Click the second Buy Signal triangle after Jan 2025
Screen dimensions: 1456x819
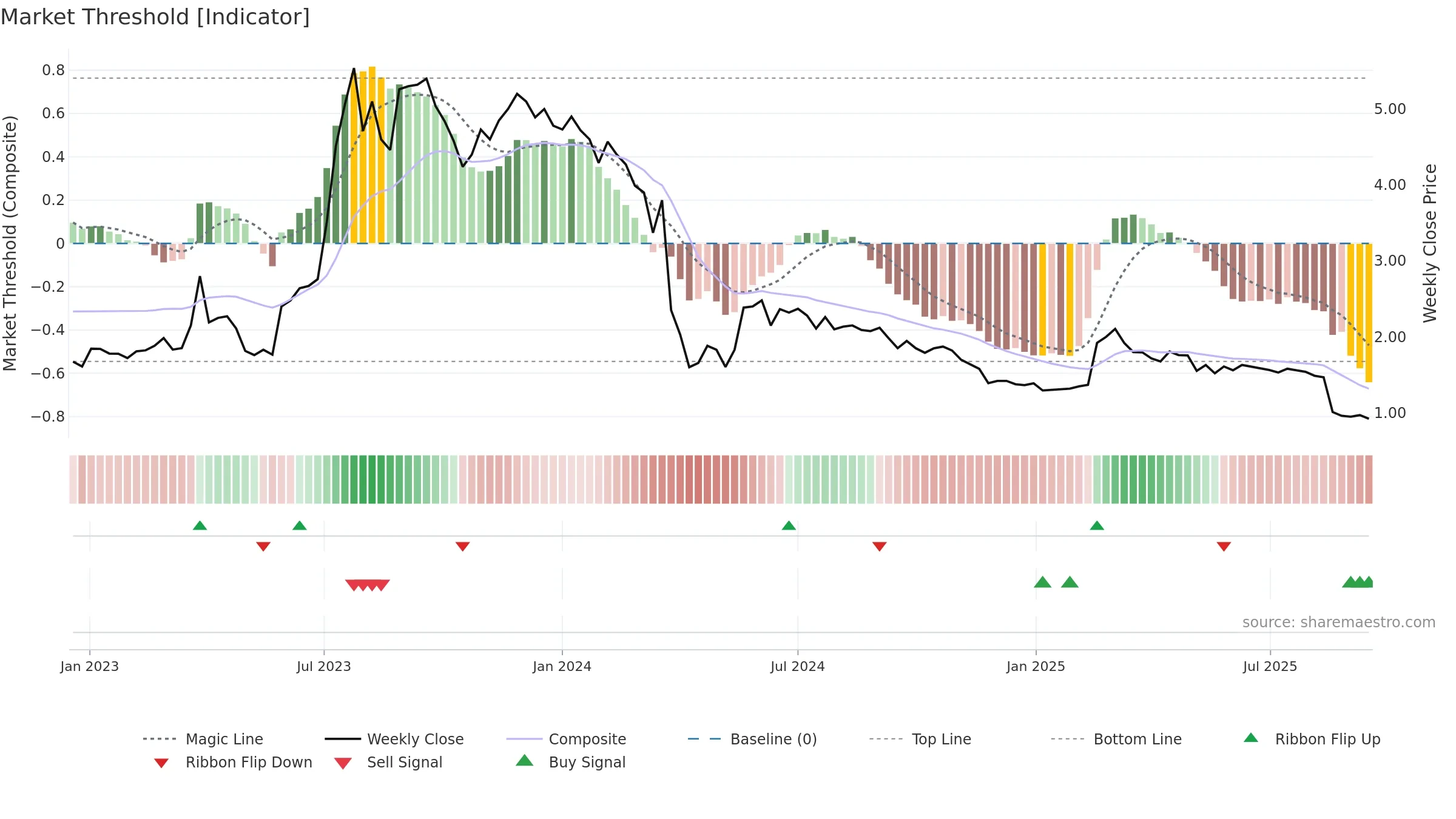pos(1070,582)
